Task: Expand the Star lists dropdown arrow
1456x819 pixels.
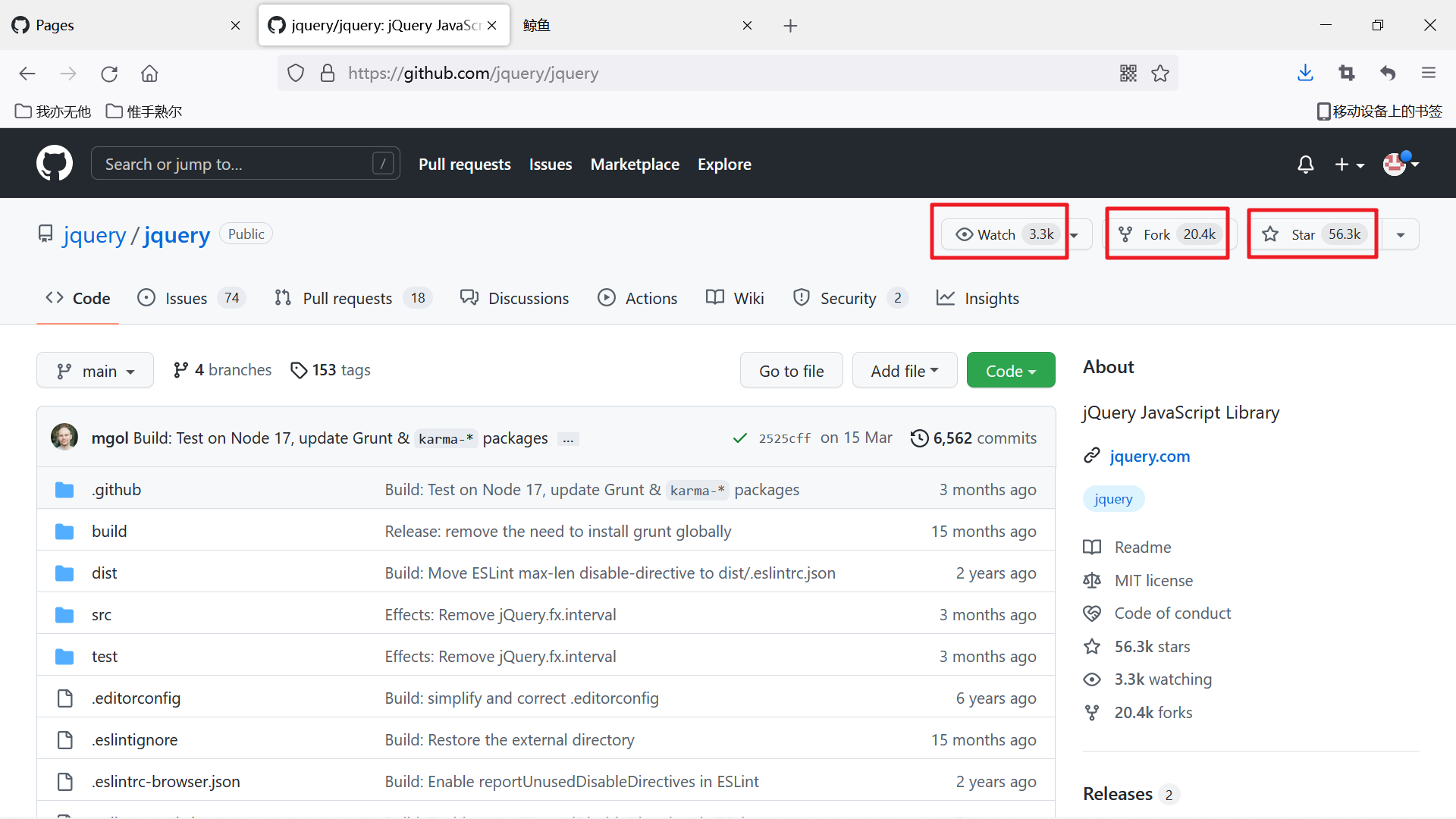Action: [1400, 234]
